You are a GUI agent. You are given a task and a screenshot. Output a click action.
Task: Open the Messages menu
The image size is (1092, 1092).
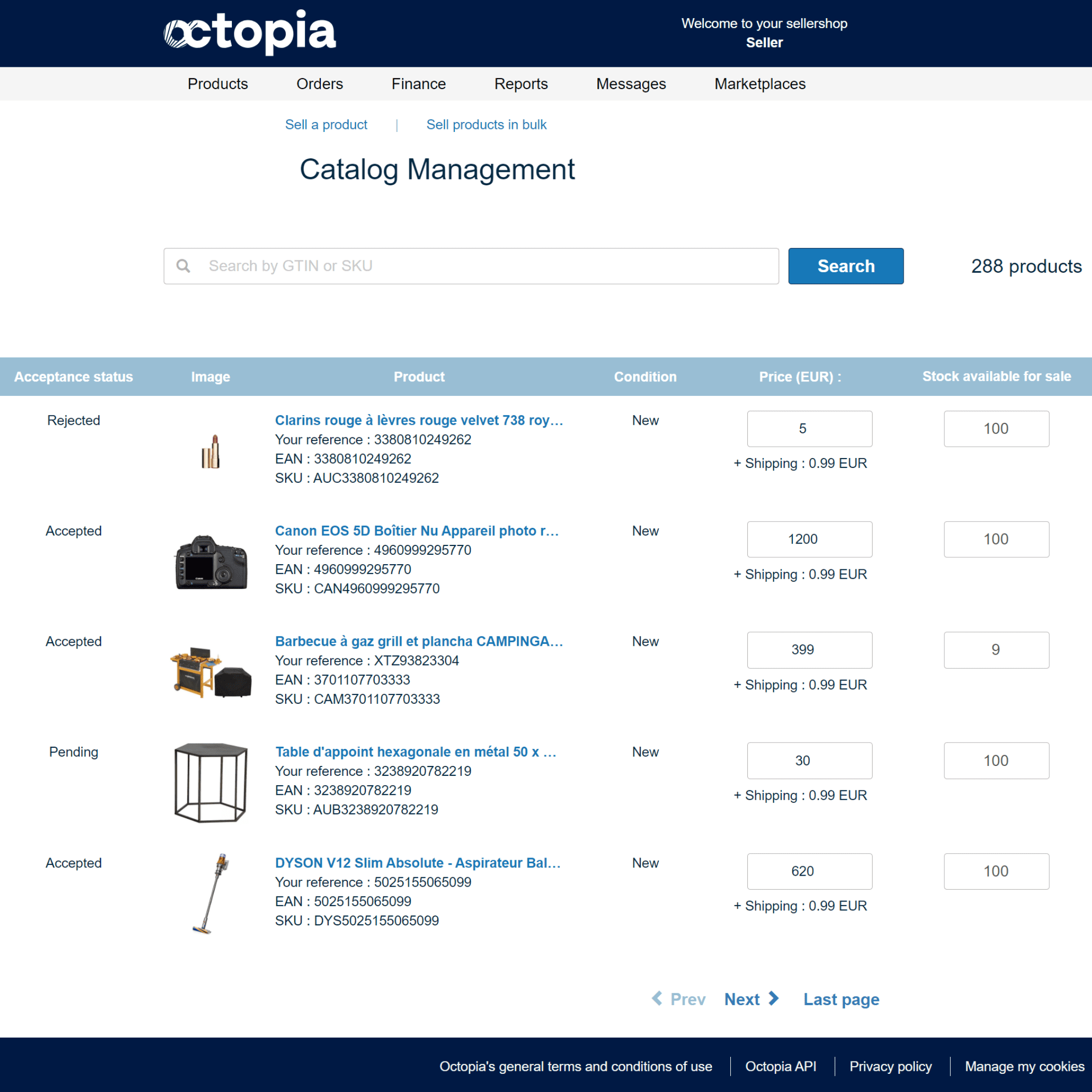click(631, 84)
